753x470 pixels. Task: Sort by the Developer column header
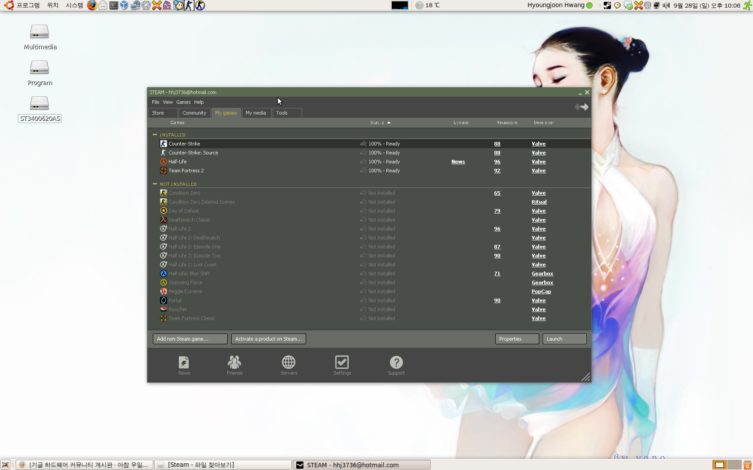pyautogui.click(x=543, y=122)
